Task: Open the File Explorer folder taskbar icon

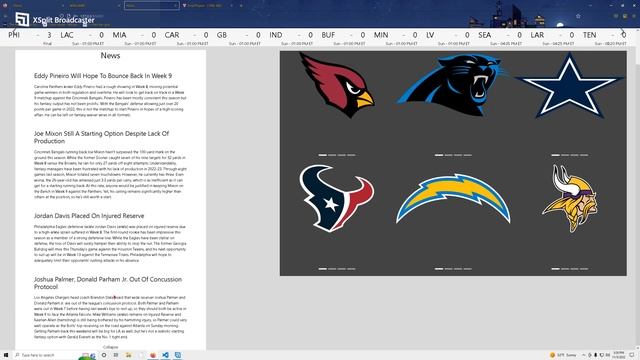Action: 128,355
